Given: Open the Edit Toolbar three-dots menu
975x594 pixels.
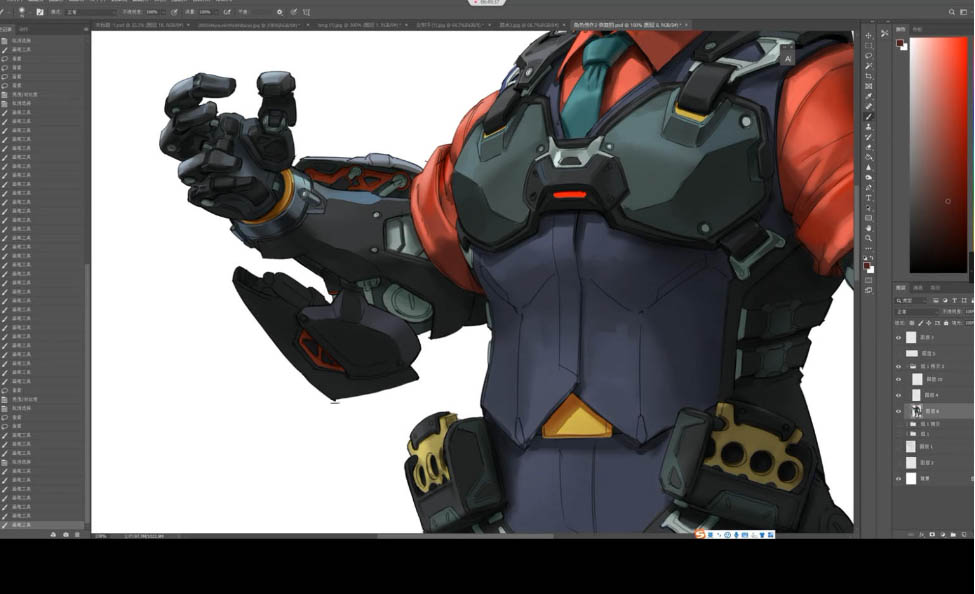Looking at the screenshot, I should (869, 248).
